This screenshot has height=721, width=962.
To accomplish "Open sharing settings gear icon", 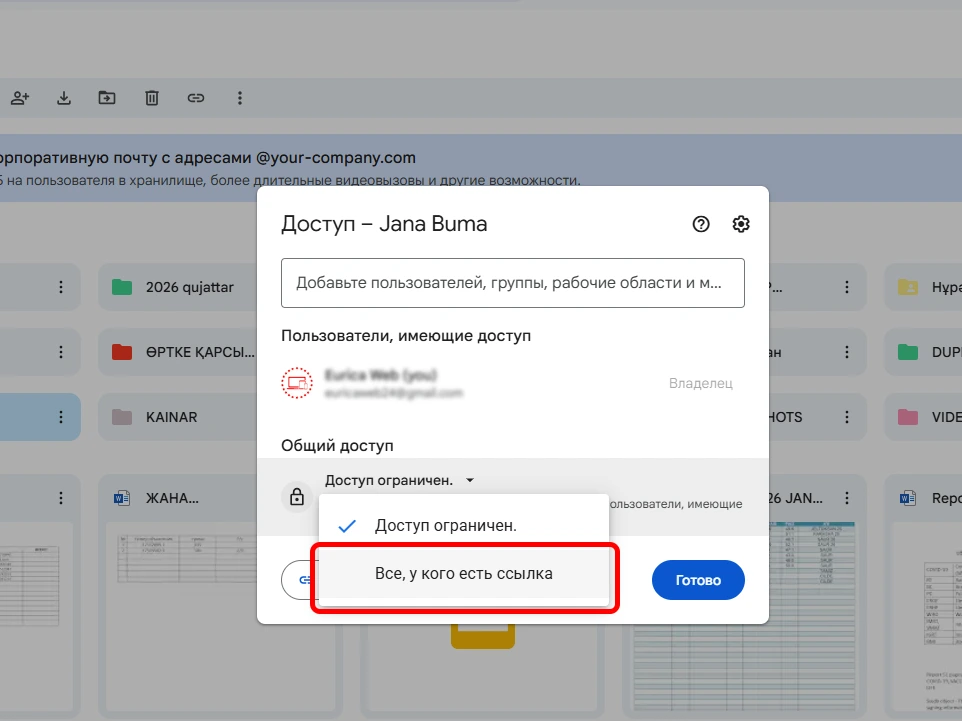I will [741, 224].
